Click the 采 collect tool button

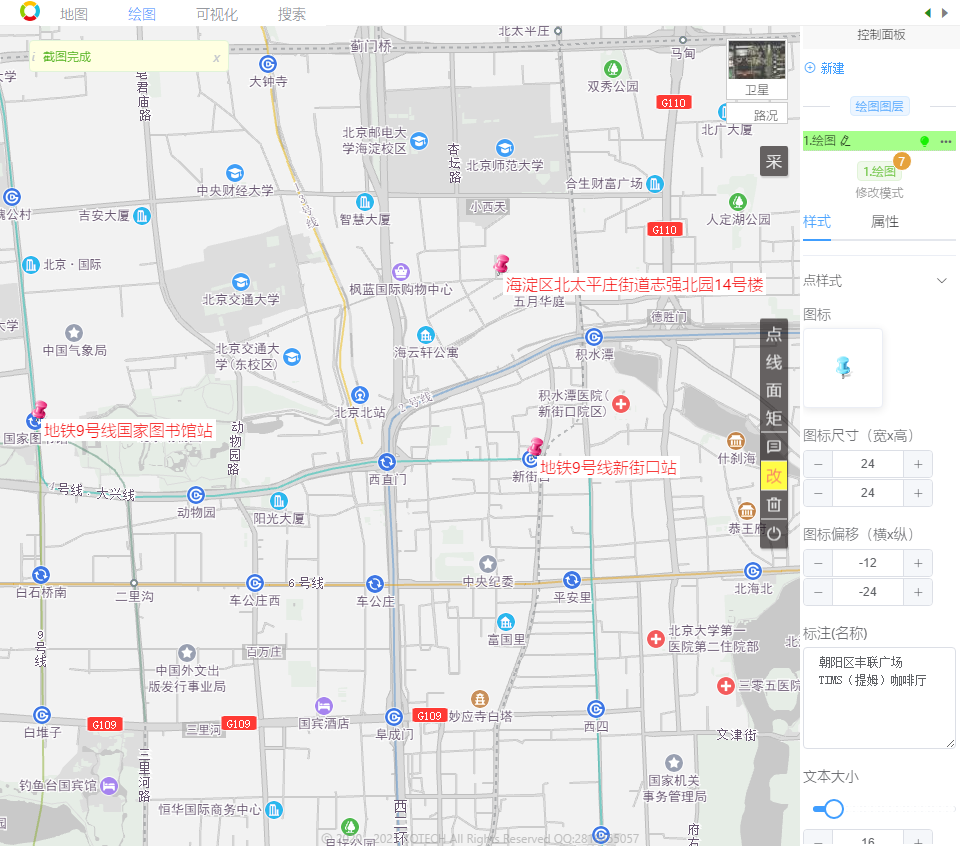774,162
